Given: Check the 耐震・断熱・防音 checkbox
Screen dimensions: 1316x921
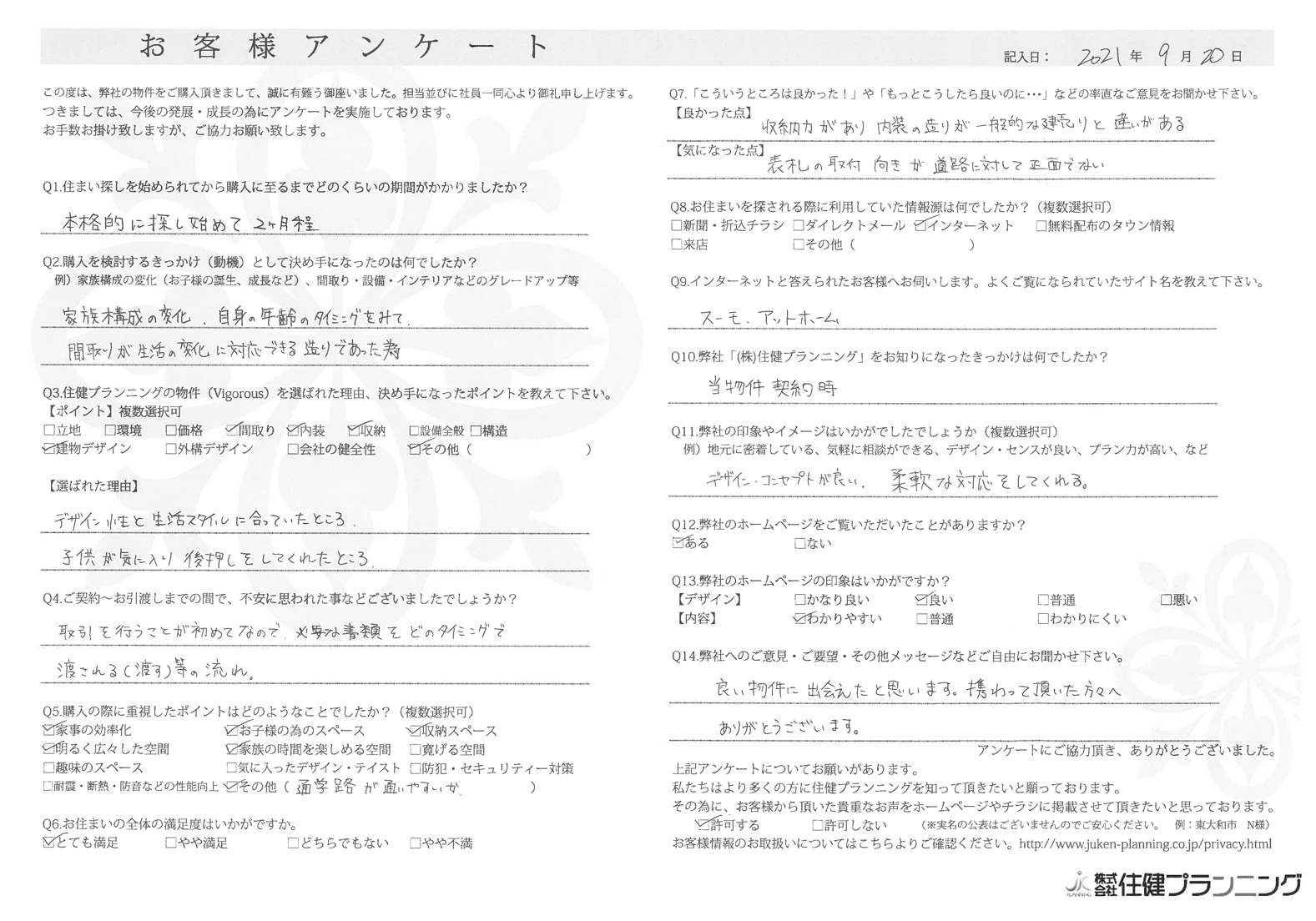Looking at the screenshot, I should coord(48,787).
